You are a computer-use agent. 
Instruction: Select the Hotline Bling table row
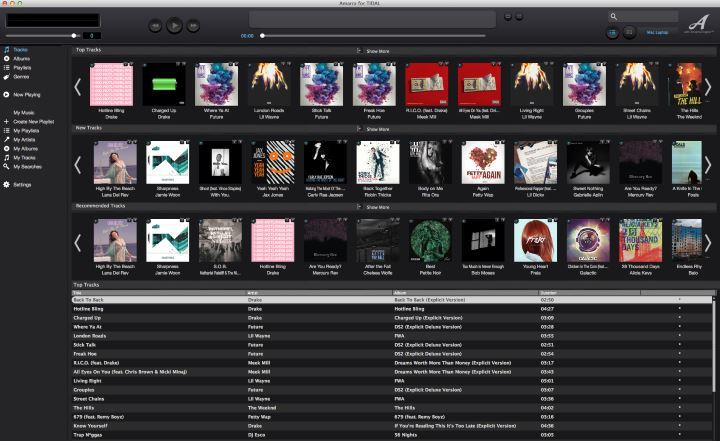(x=392, y=309)
